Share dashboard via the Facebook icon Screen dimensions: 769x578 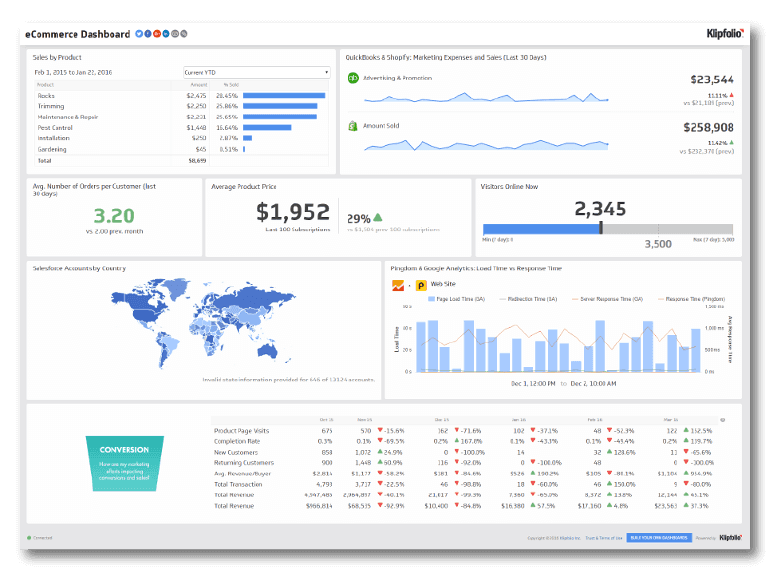(148, 34)
